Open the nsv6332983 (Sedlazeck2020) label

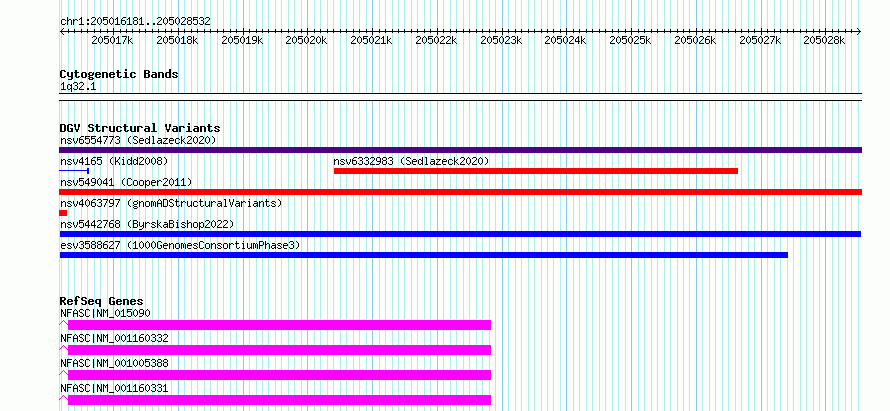point(411,161)
